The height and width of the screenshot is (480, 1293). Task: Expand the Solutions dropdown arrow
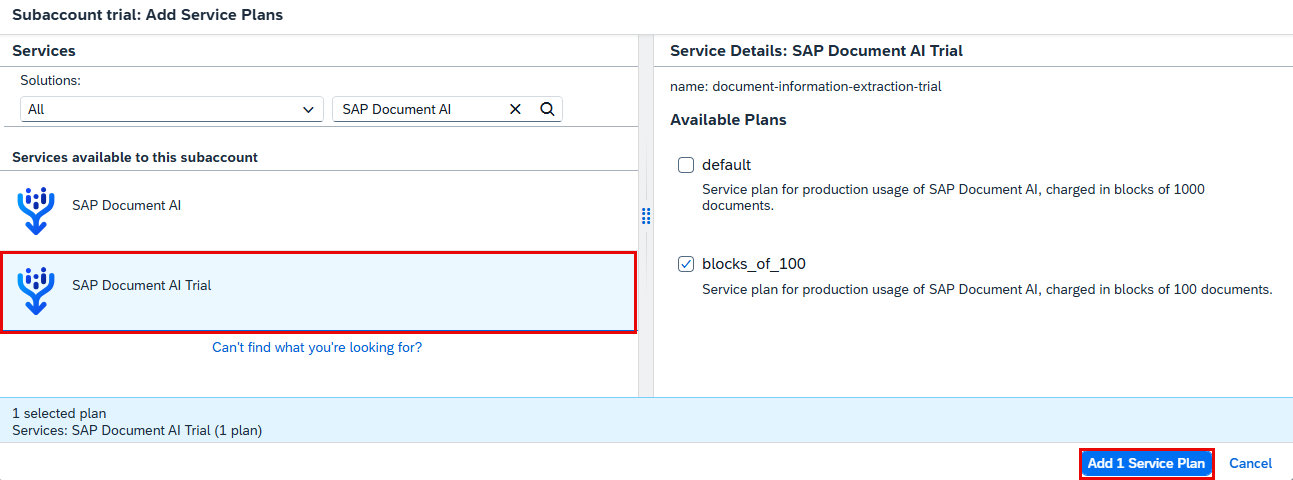tap(309, 109)
